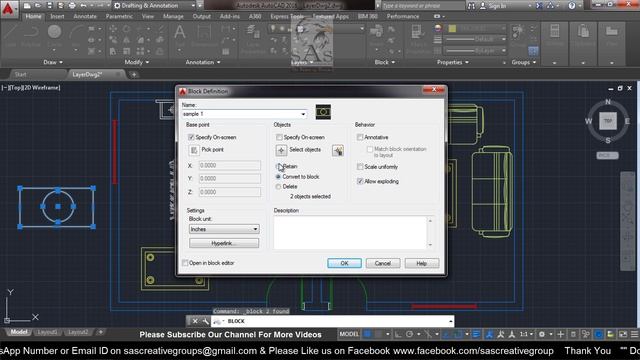Switch to the Insert ribbon tab
The height and width of the screenshot is (360, 640).
click(57, 16)
